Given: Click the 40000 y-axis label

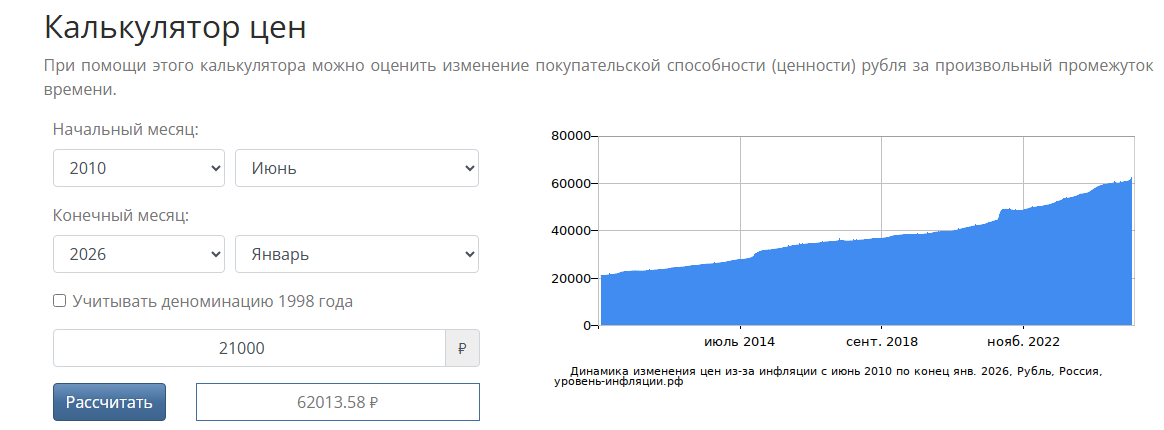Looking at the screenshot, I should (x=571, y=230).
